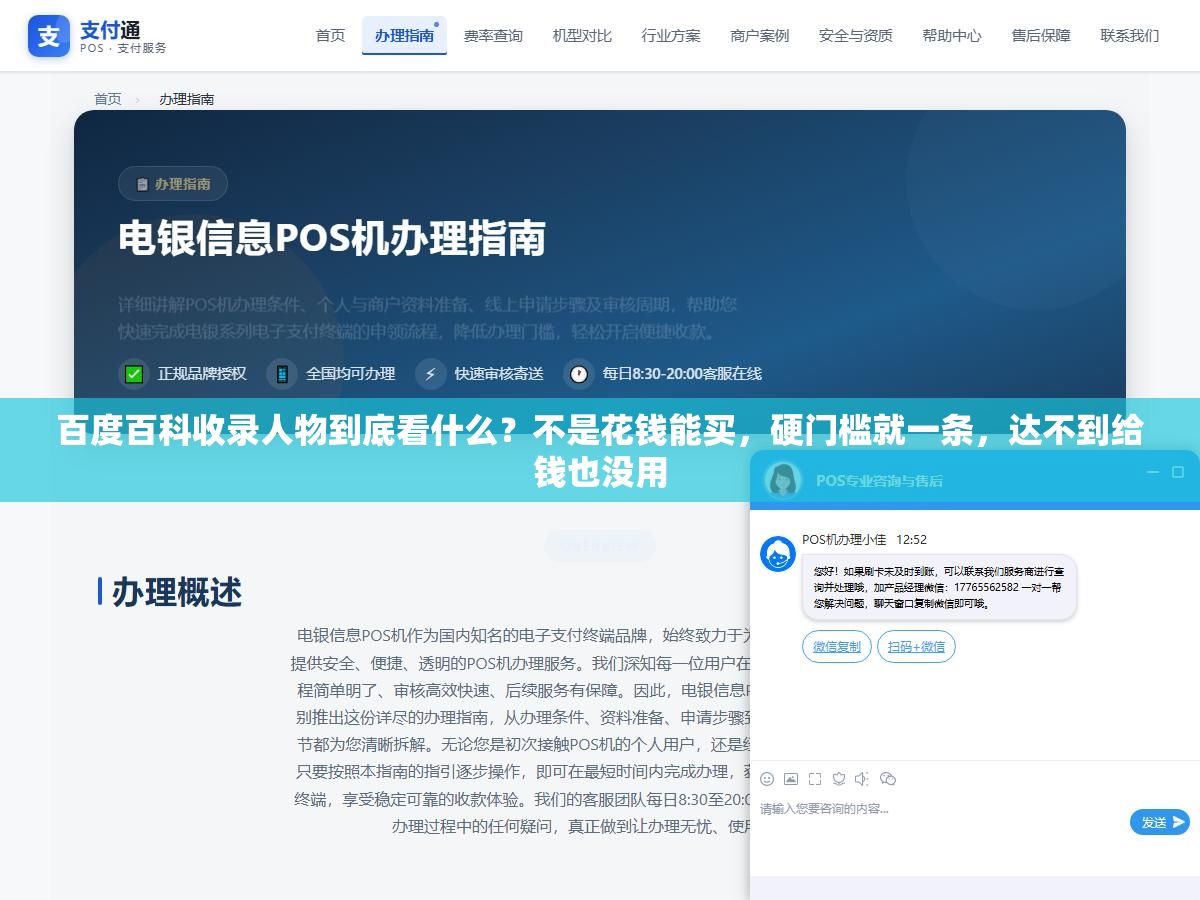Select the 办理指南 nav tab

(404, 35)
